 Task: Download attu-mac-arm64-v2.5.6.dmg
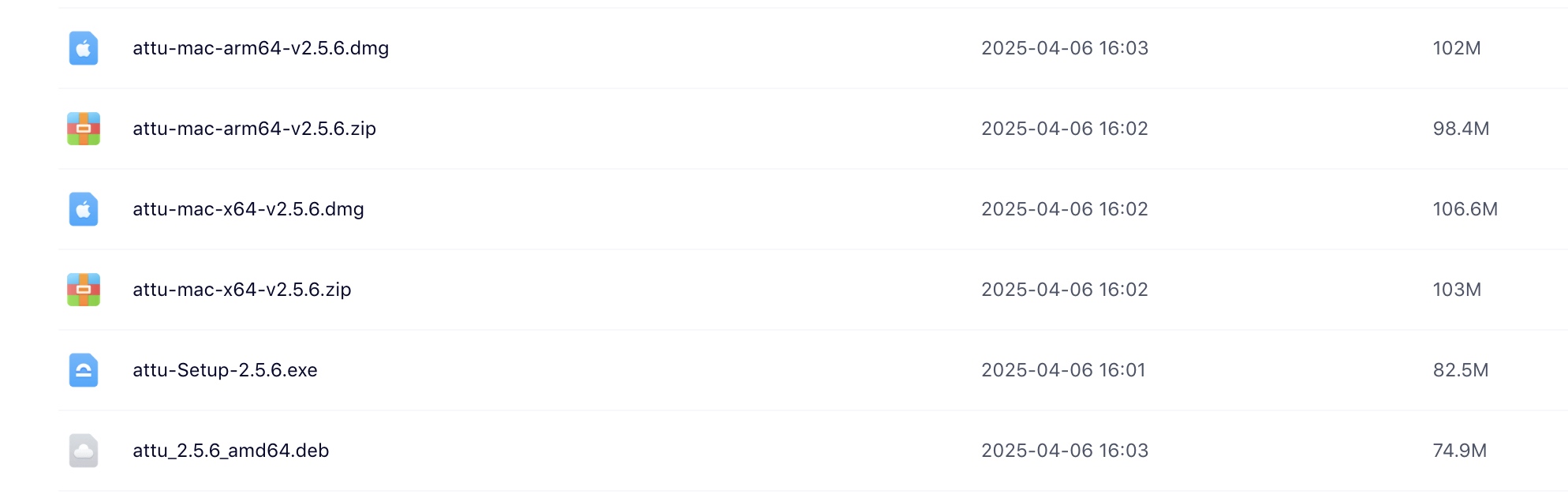(260, 48)
